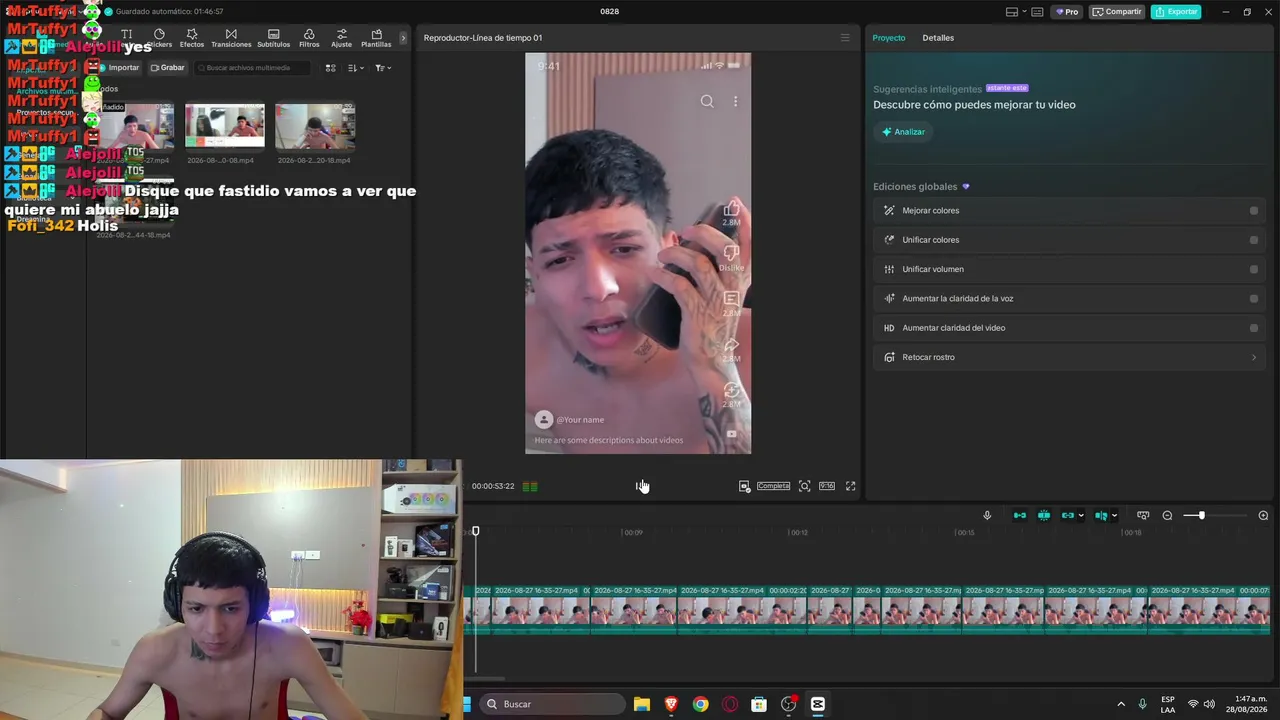1280x720 pixels.
Task: Show more tool tabs with the arrow
Action: pyautogui.click(x=403, y=38)
